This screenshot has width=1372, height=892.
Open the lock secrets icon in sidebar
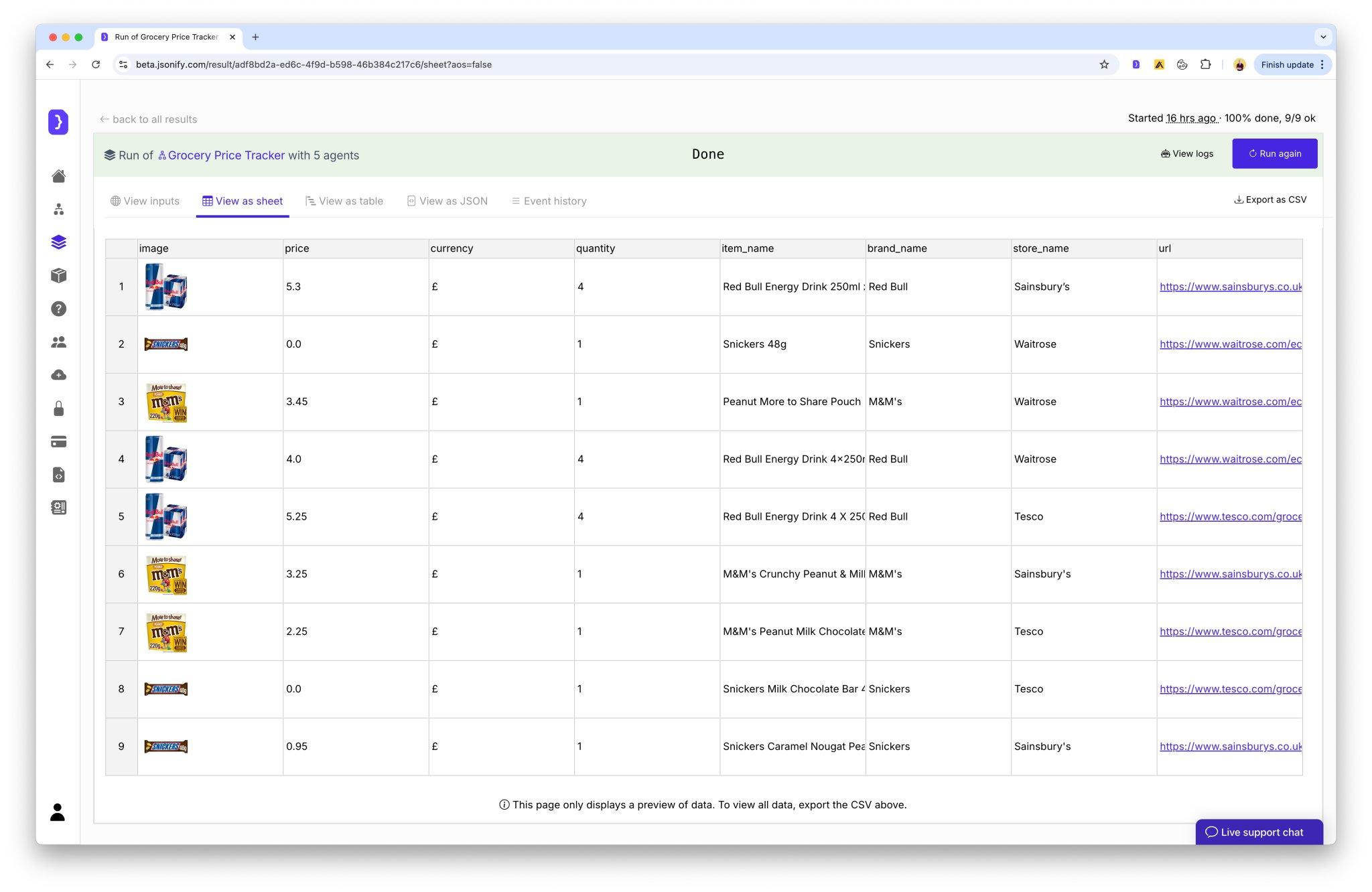click(x=58, y=408)
